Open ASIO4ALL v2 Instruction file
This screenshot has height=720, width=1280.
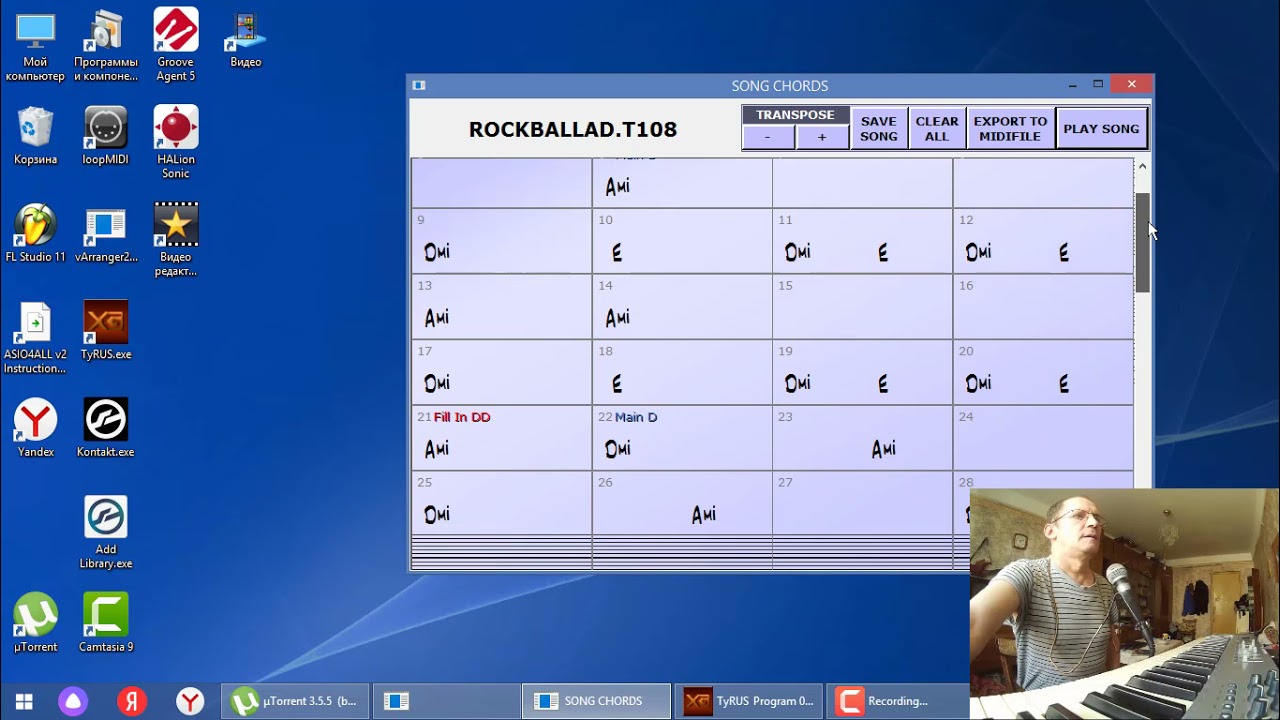(35, 338)
